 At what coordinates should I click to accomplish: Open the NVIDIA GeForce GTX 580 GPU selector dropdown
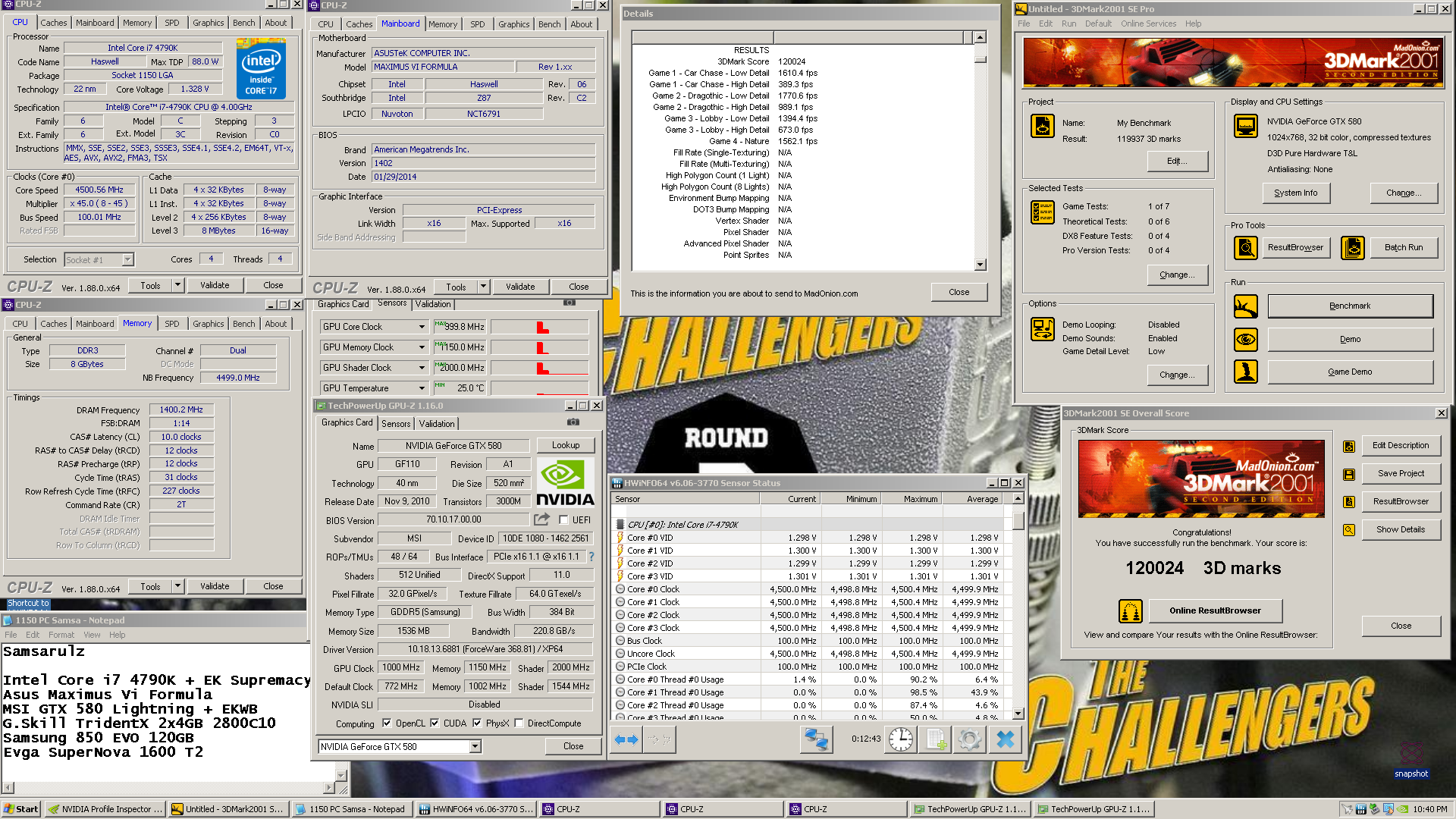[x=475, y=747]
